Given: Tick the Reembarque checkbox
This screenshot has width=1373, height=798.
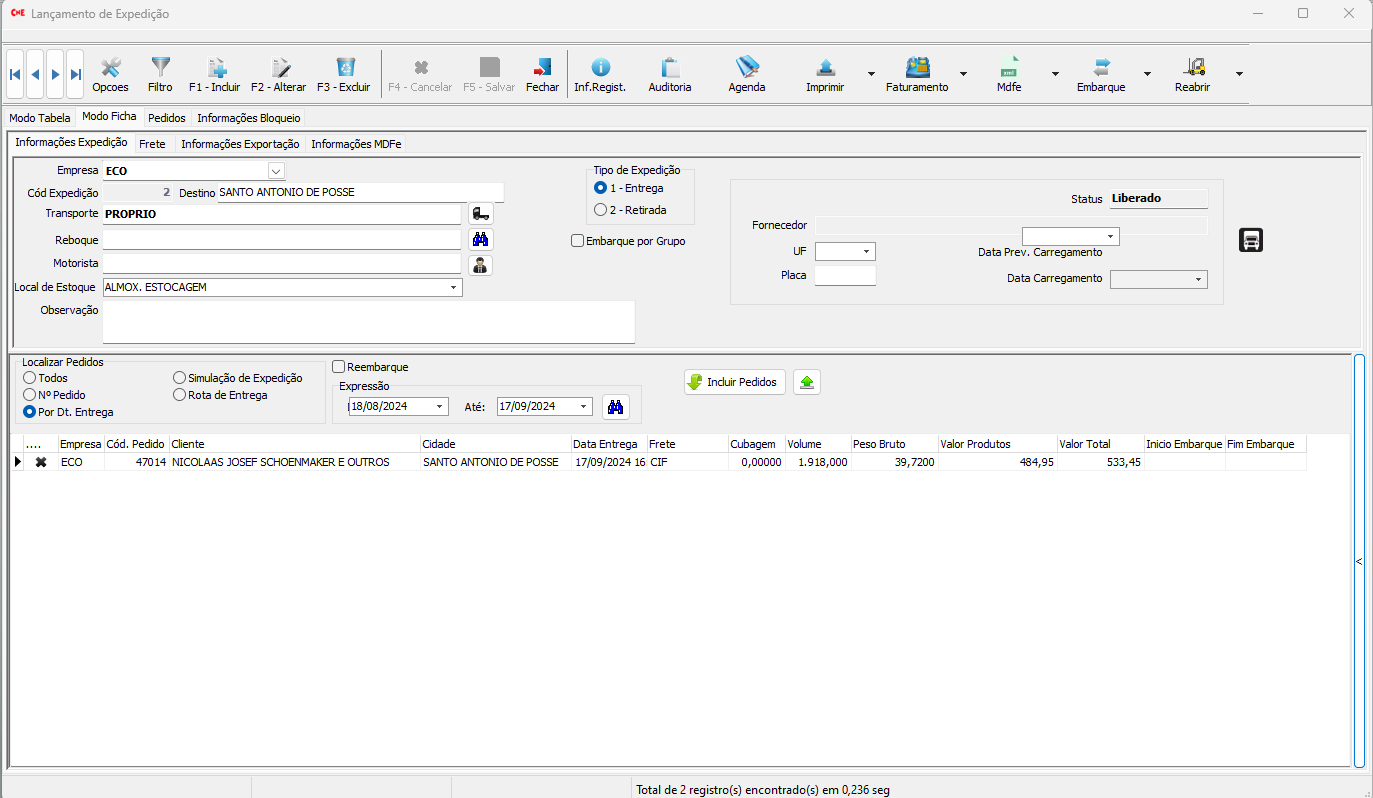Looking at the screenshot, I should pos(339,367).
